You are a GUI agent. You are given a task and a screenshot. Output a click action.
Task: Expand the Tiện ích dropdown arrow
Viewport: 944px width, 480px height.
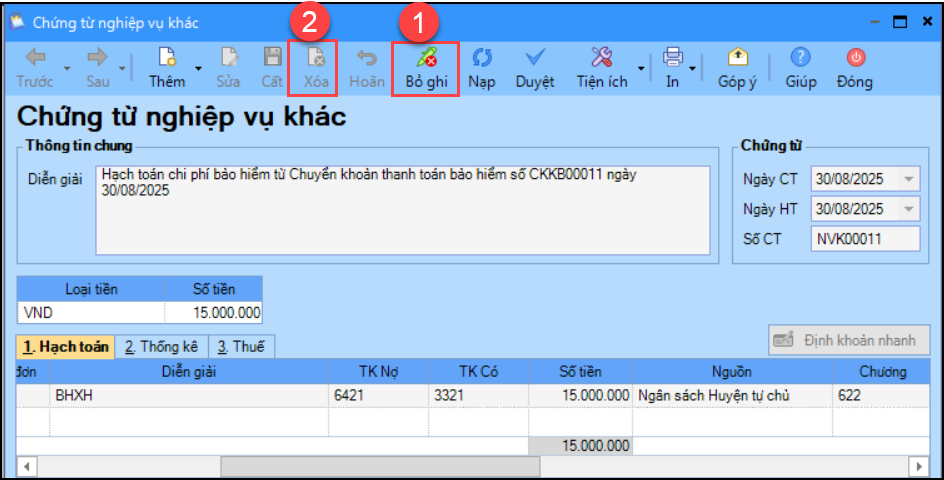(641, 68)
